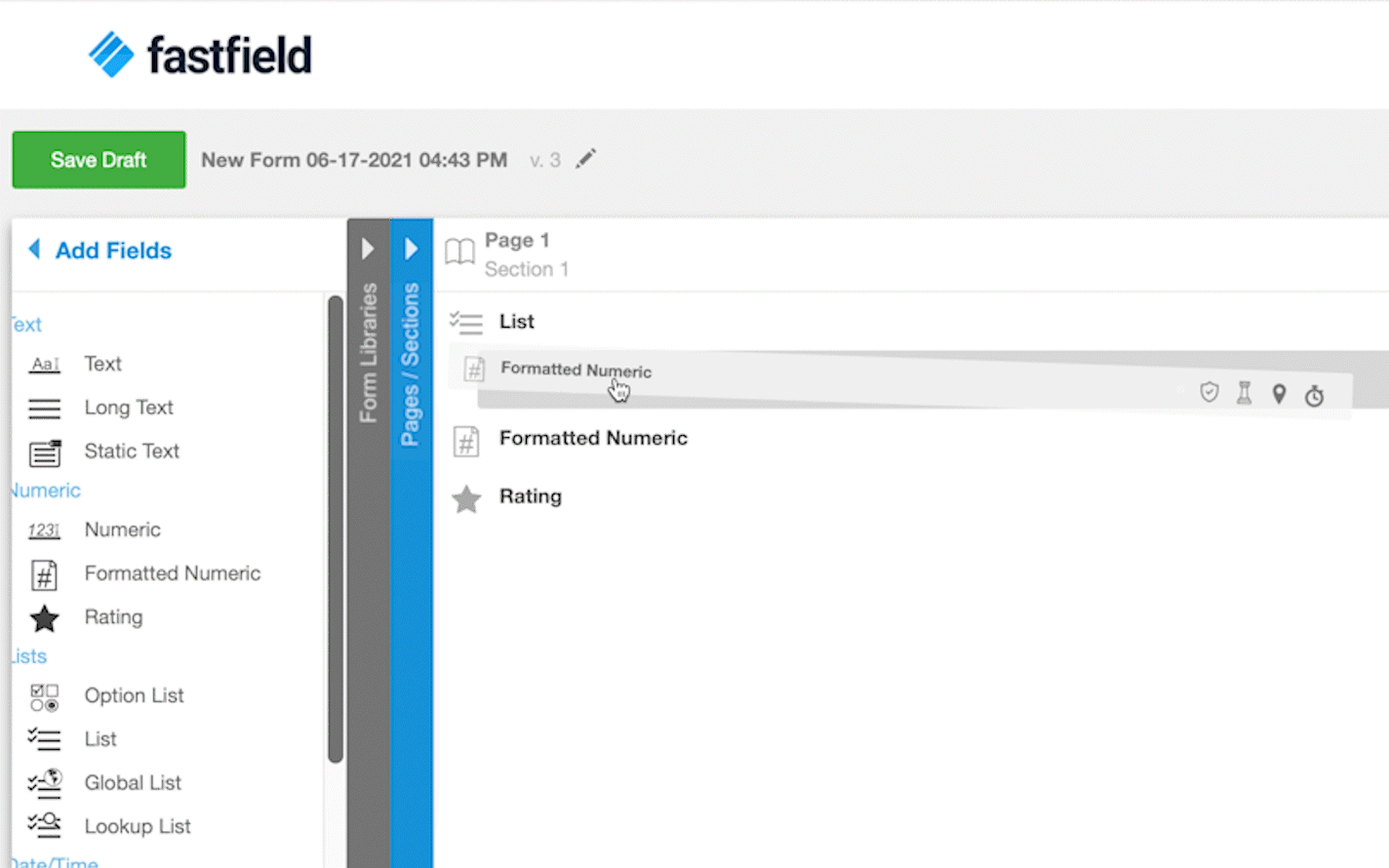1389x868 pixels.
Task: Collapse Add Fields with back chevron
Action: click(x=35, y=250)
